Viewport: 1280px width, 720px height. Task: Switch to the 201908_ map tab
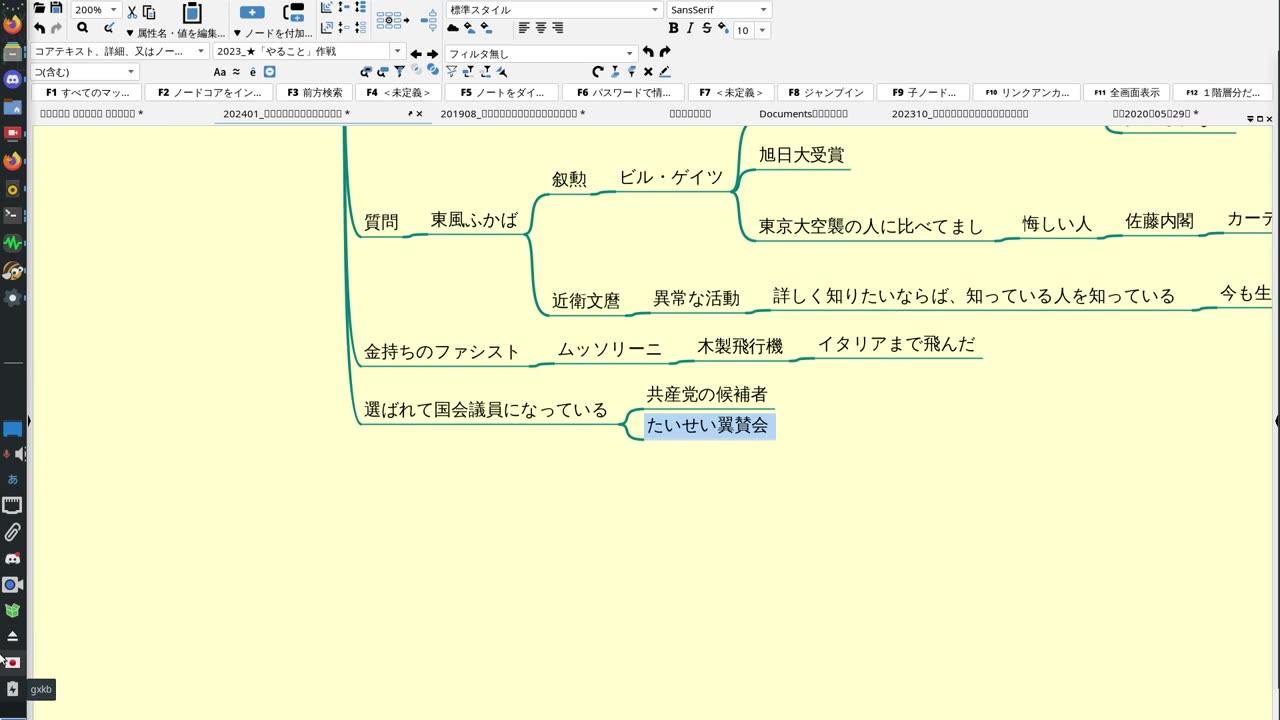(x=512, y=114)
